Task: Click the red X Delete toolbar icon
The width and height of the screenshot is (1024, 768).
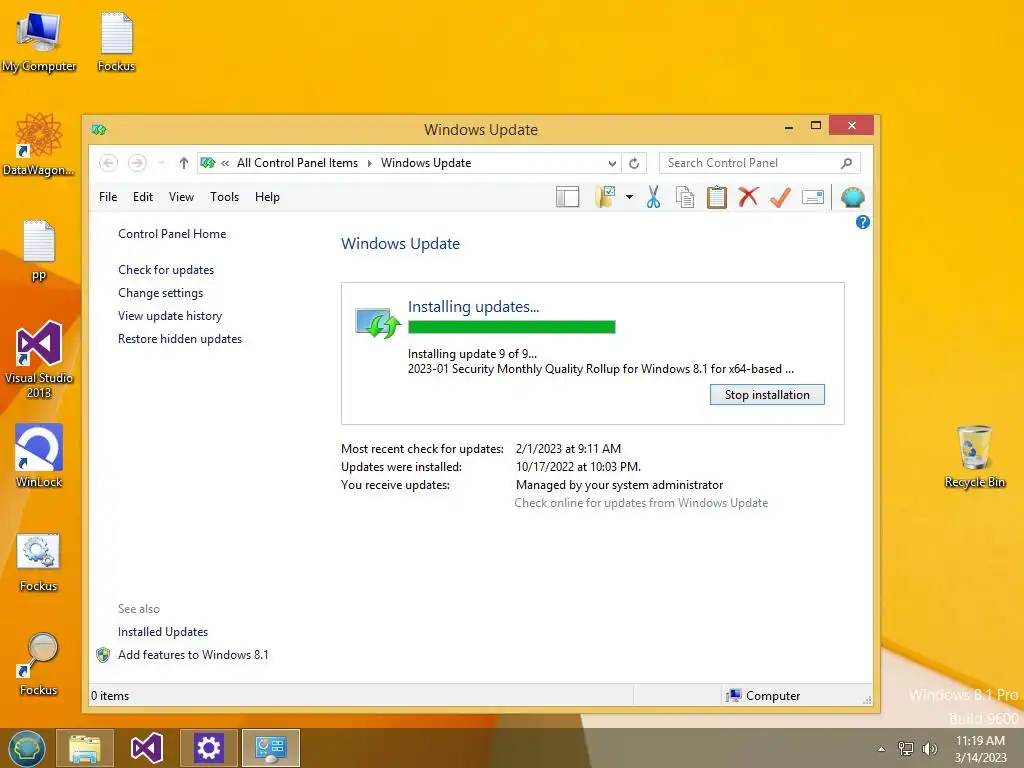Action: click(x=748, y=197)
